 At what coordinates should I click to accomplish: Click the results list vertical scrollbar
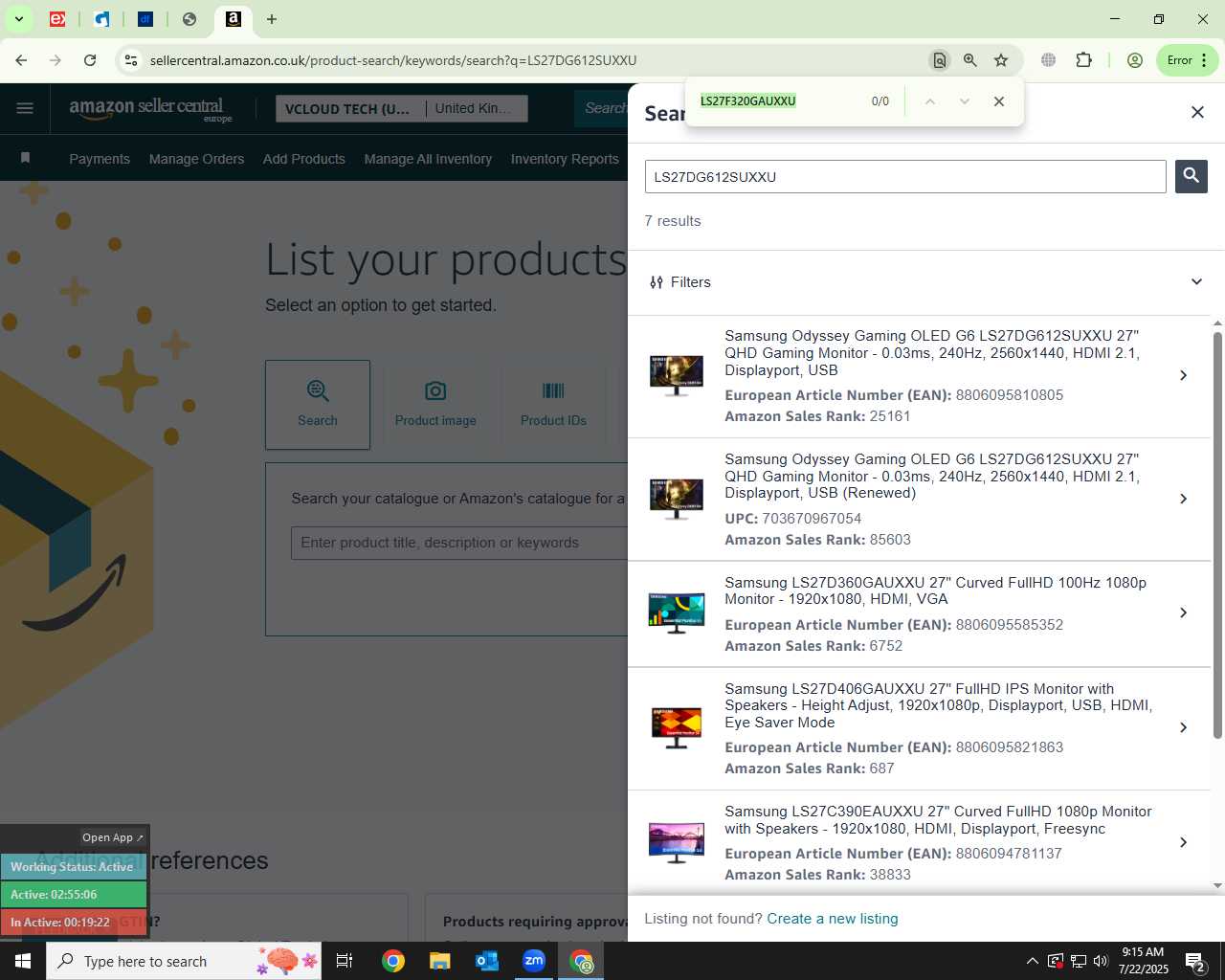[1217, 536]
